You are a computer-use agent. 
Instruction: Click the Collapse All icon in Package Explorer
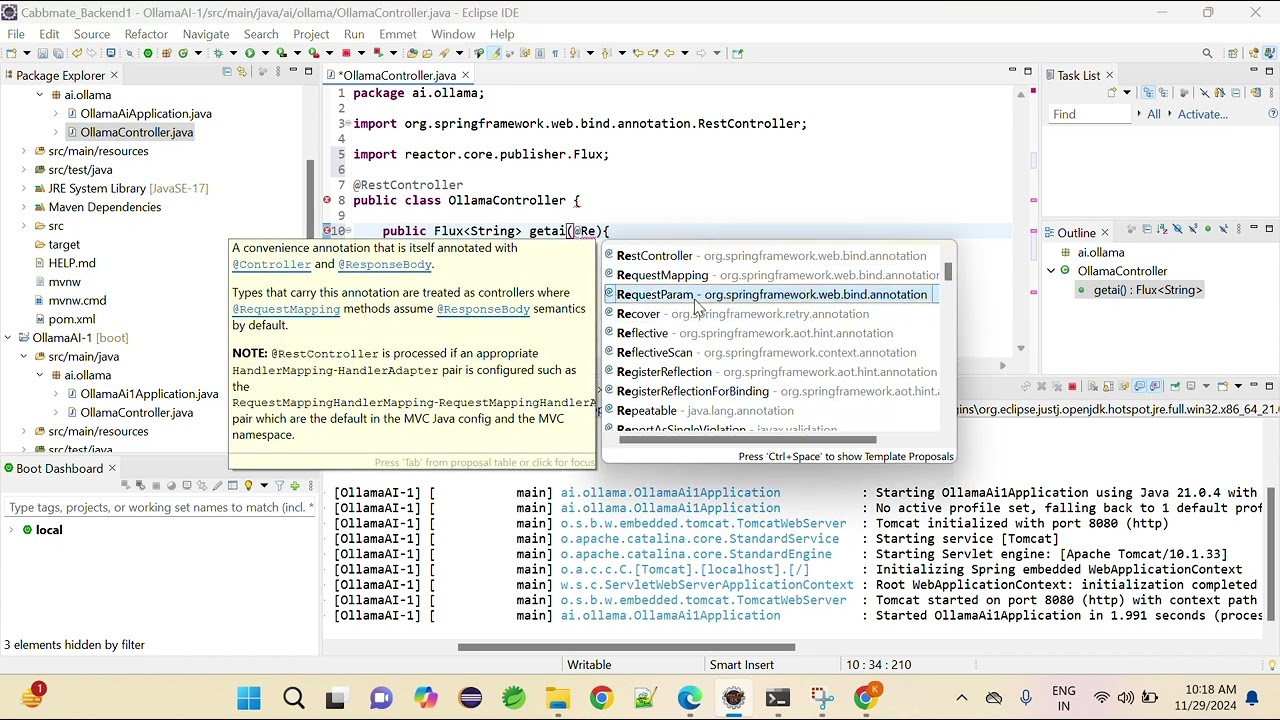[x=227, y=71]
